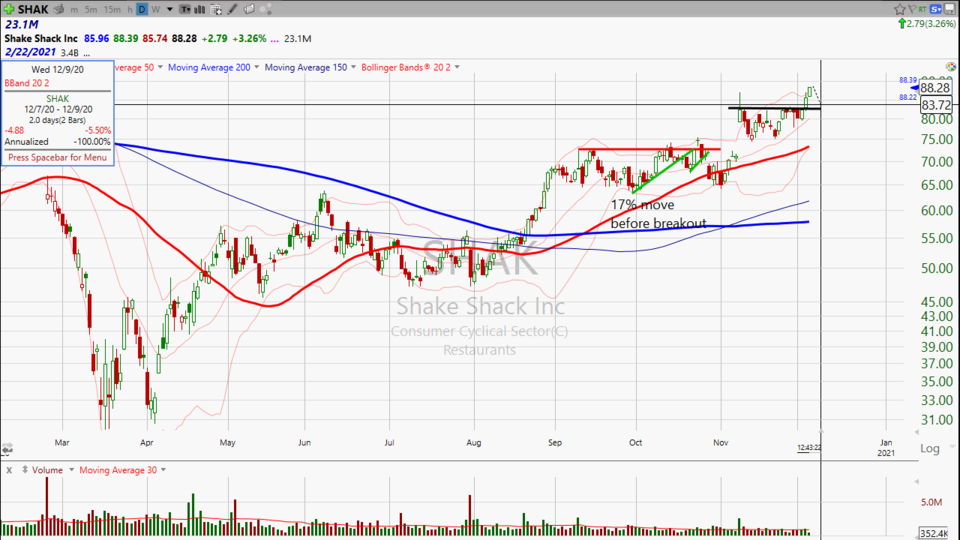Screen dimensions: 960x540
Task: Open the chart template icon beside SHAK
Action: 59,9
